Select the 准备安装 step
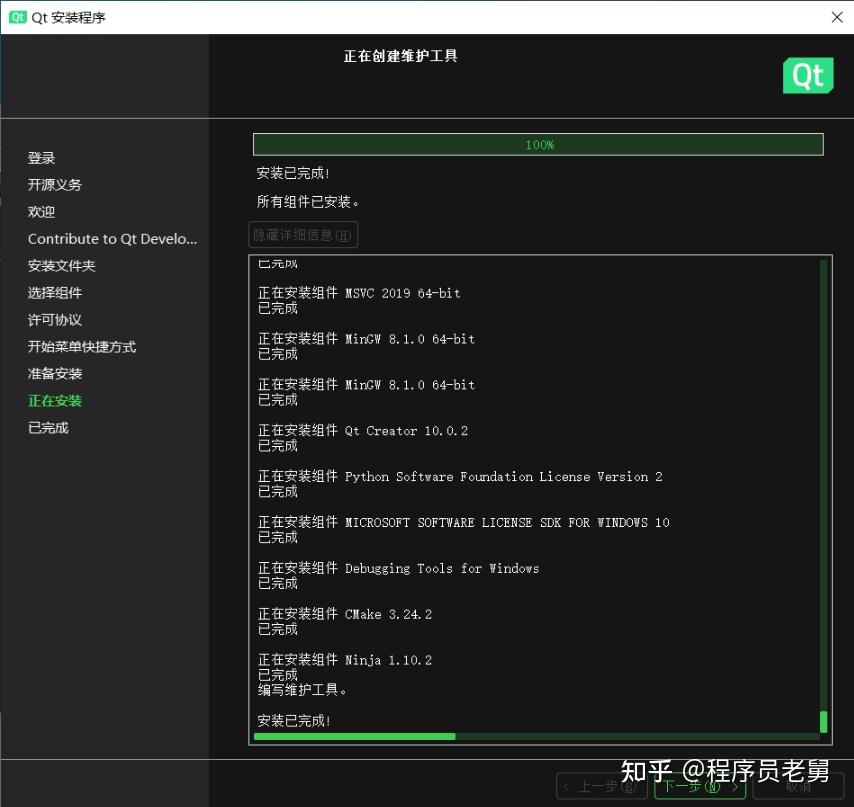 pos(54,373)
